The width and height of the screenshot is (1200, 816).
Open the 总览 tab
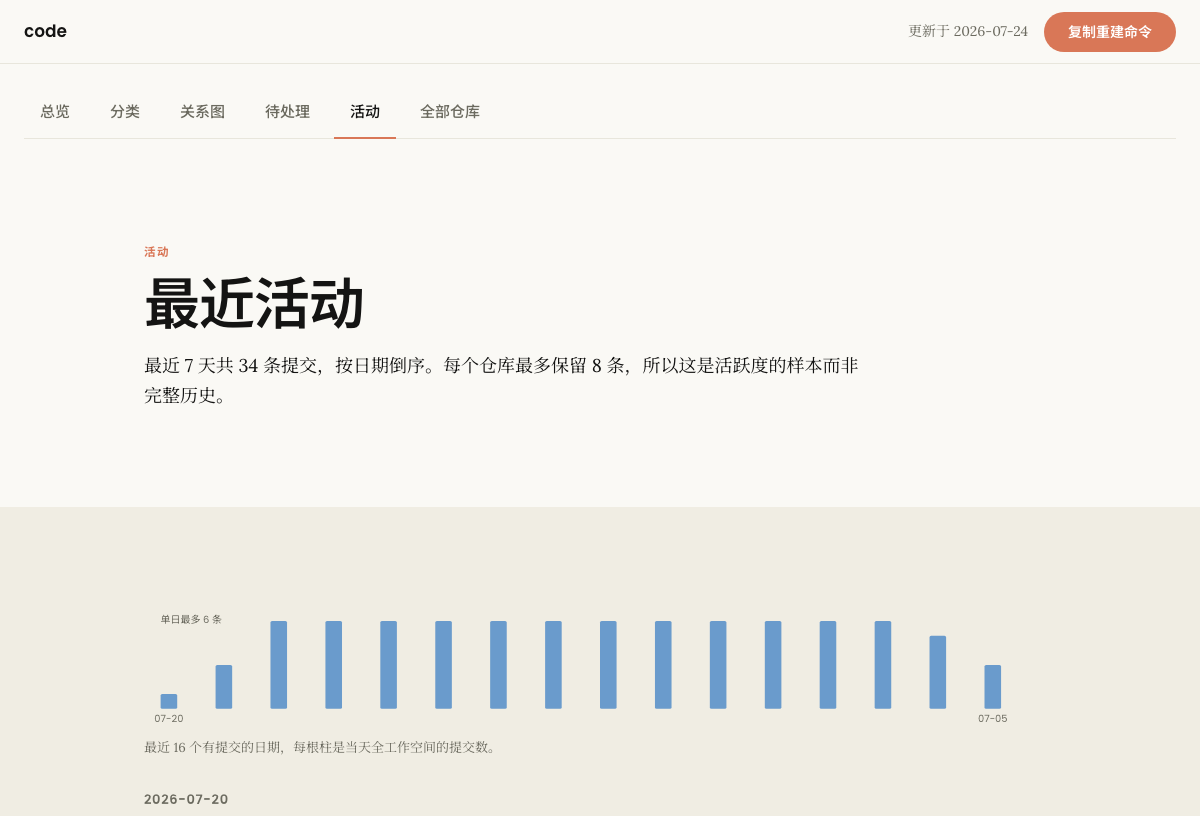tap(55, 112)
